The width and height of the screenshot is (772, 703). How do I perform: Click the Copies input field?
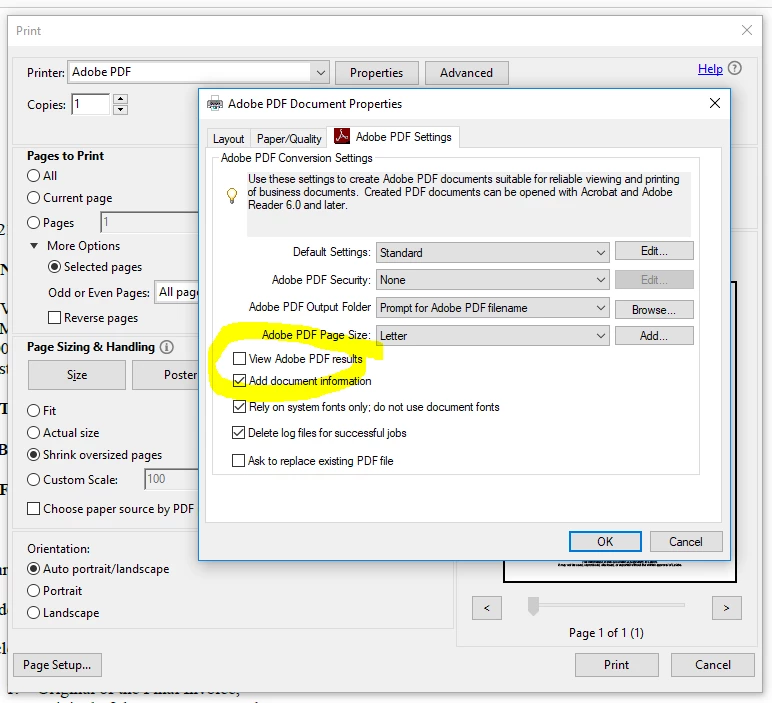pyautogui.click(x=91, y=104)
